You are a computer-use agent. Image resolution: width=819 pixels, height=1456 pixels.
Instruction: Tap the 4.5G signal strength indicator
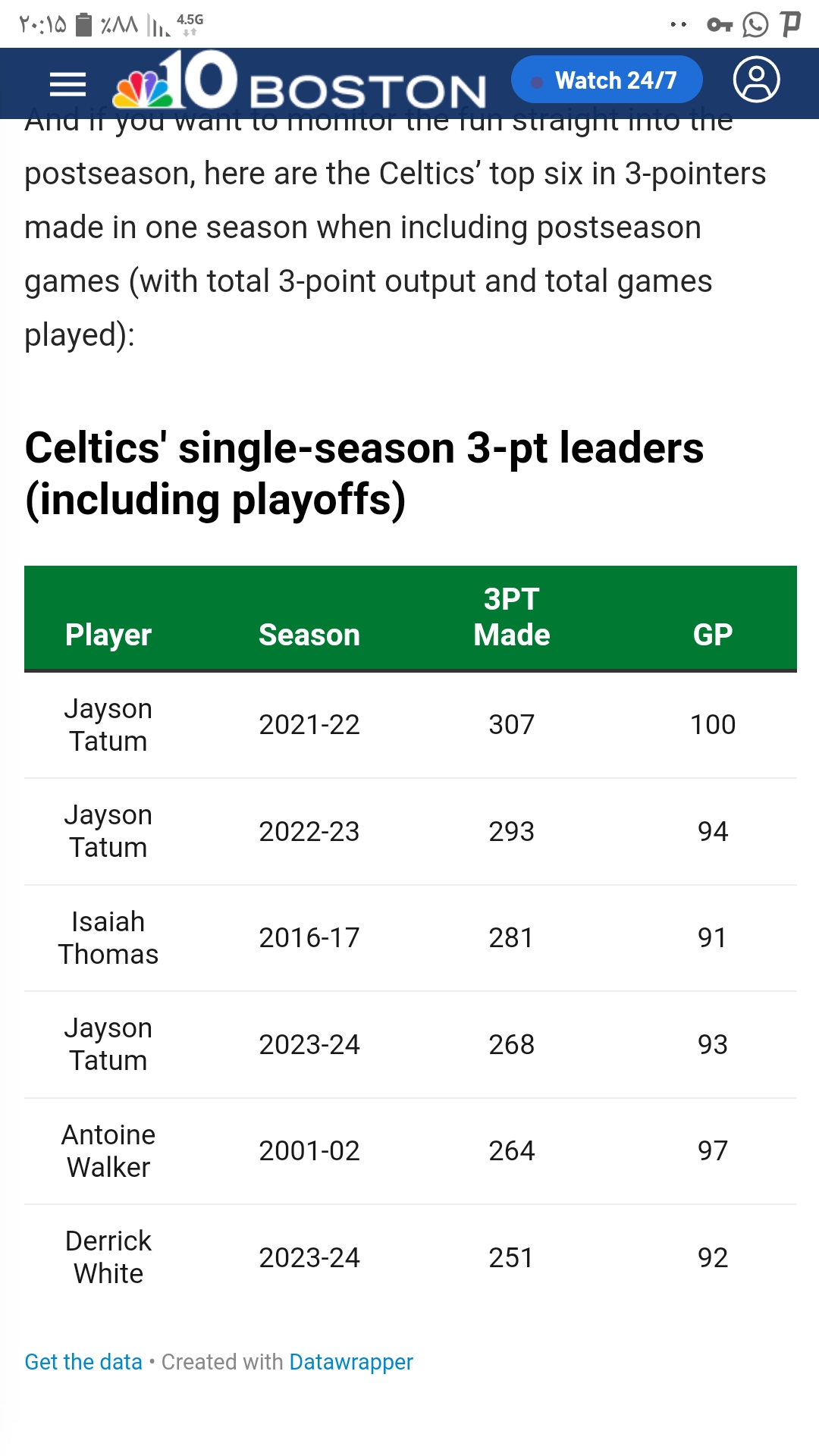174,25
